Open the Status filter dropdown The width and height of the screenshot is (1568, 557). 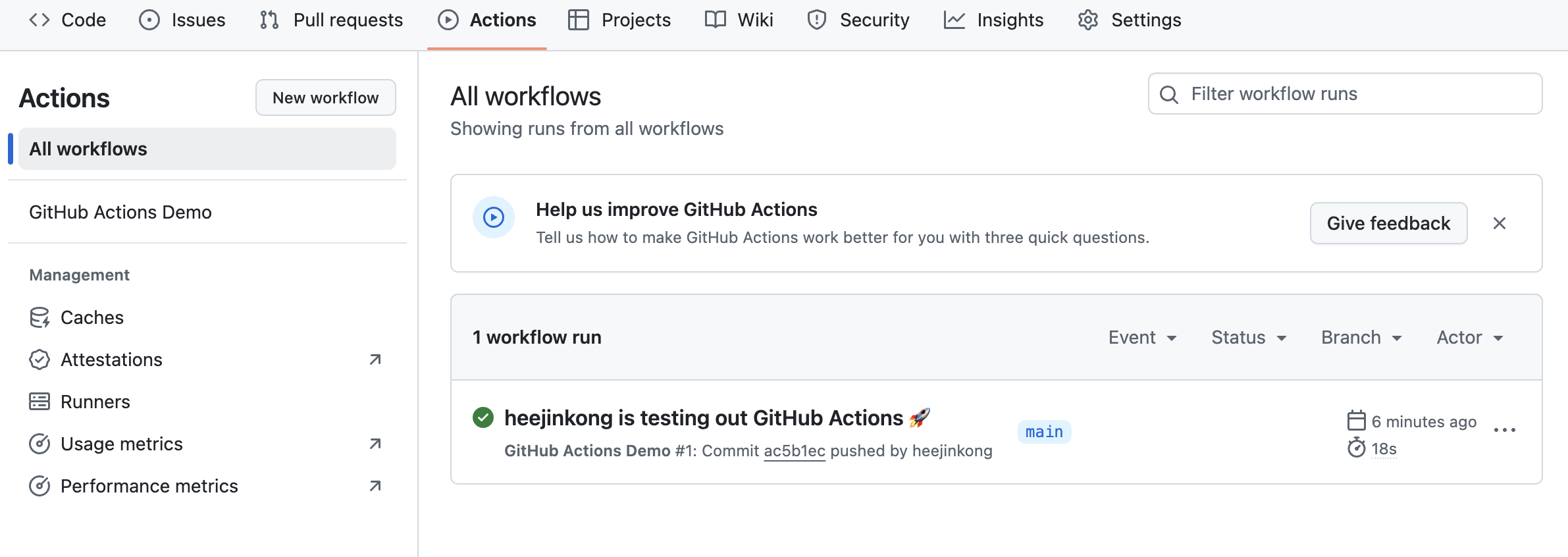pyautogui.click(x=1249, y=337)
